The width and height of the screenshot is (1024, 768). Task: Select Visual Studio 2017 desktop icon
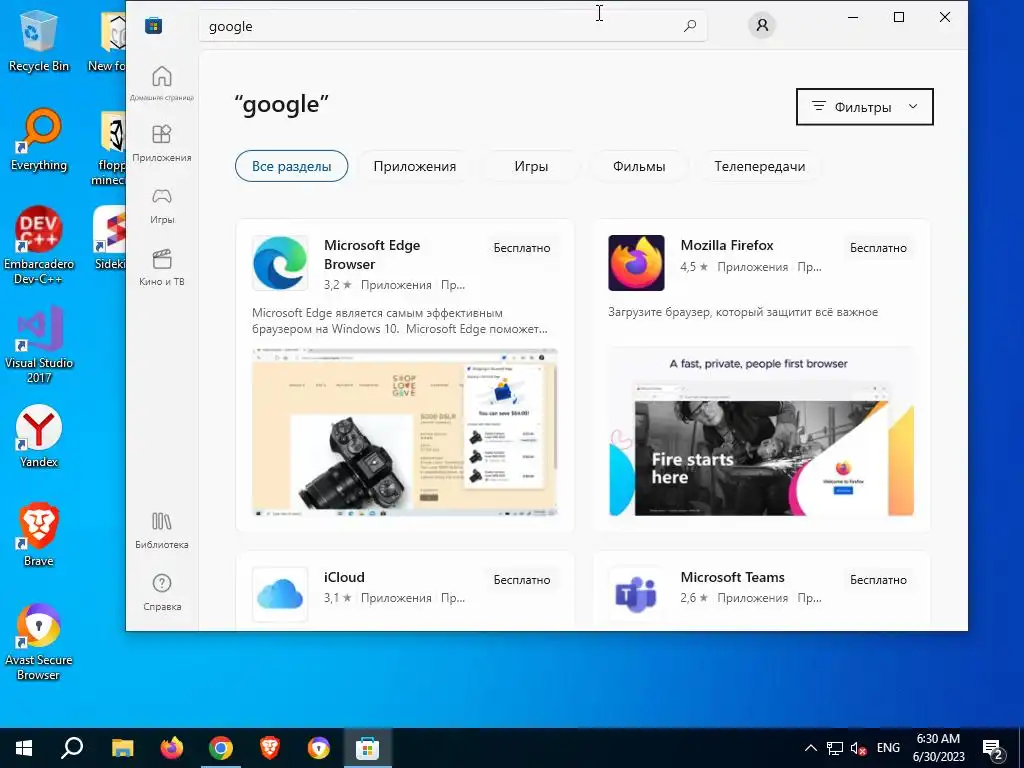(x=39, y=345)
